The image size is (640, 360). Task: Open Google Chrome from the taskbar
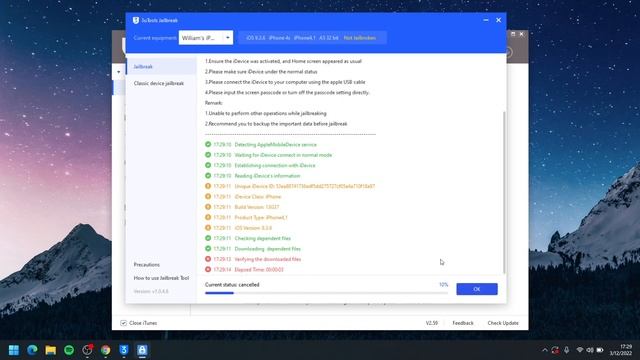tap(106, 350)
